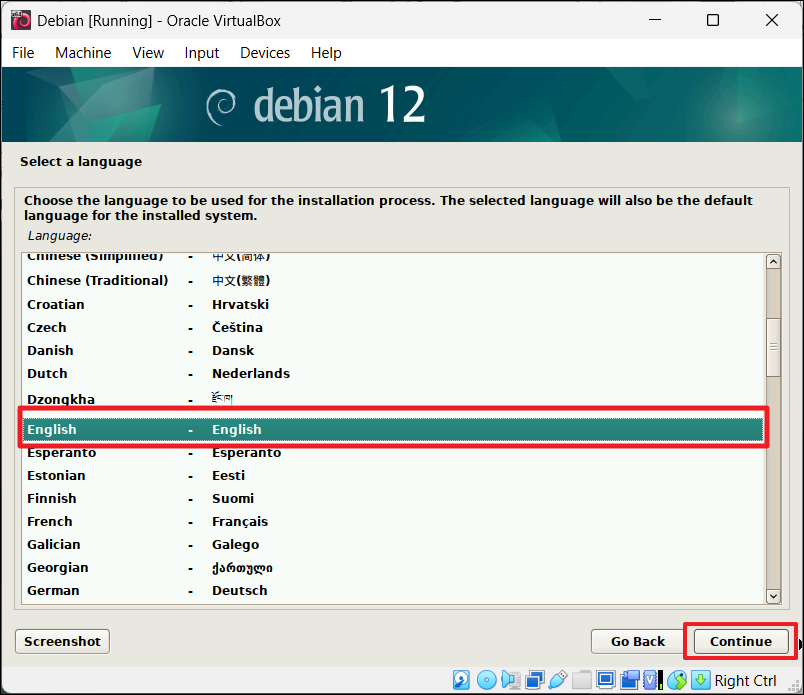Viewport: 804px width, 695px height.
Task: Click the display monitor status icon
Action: click(x=605, y=680)
